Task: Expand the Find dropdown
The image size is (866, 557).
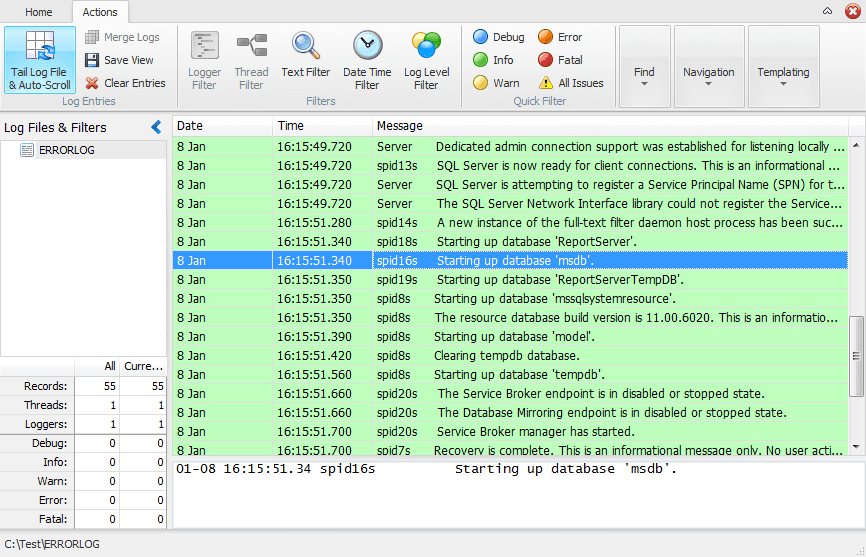Action: coord(645,66)
